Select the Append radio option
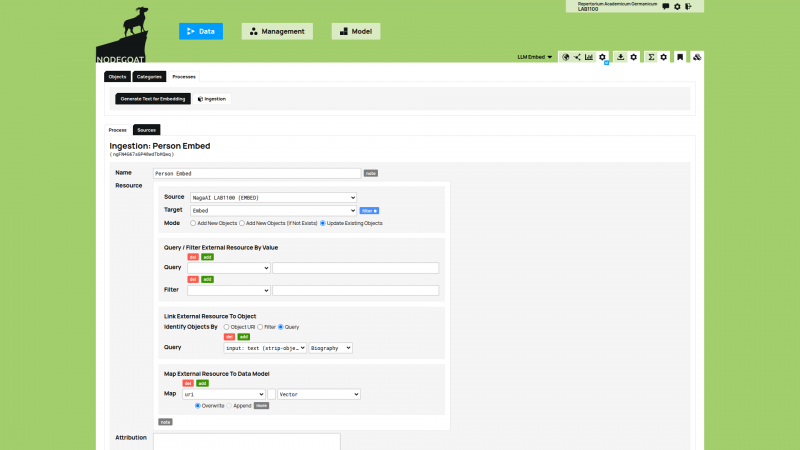 [x=230, y=406]
